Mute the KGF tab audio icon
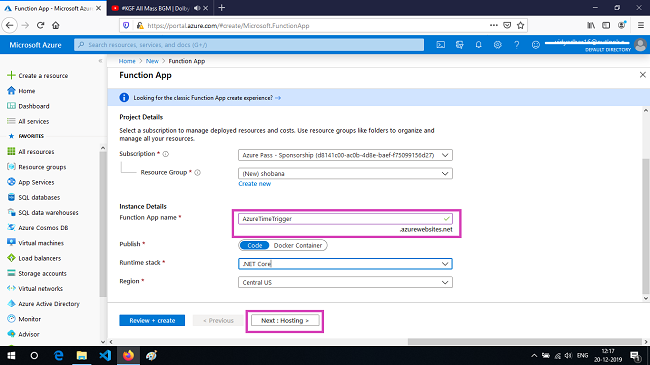The height and width of the screenshot is (365, 650). point(197,8)
